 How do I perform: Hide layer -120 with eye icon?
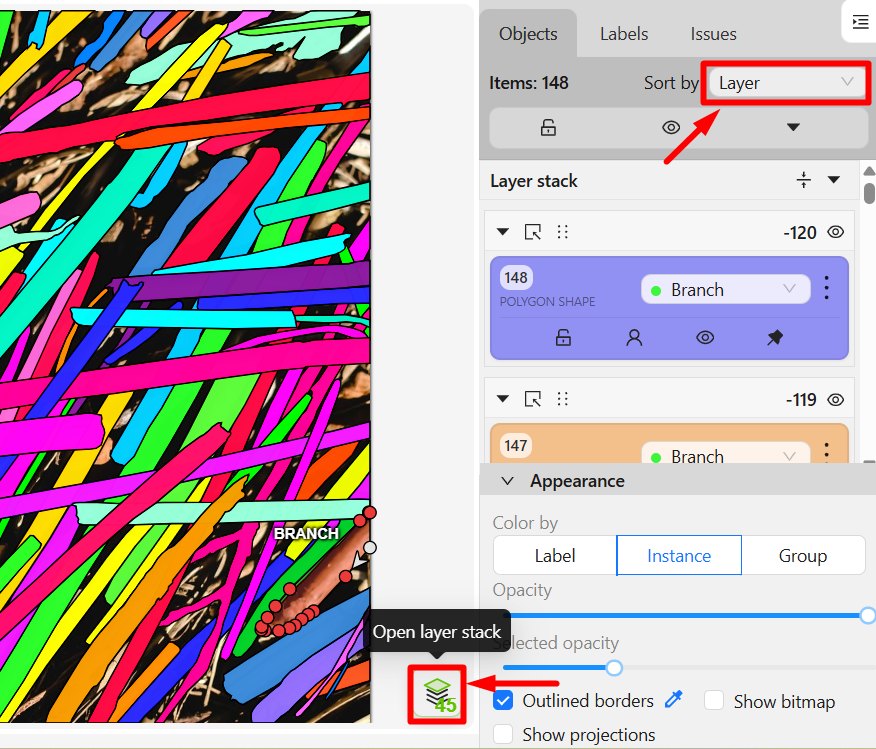coord(835,232)
